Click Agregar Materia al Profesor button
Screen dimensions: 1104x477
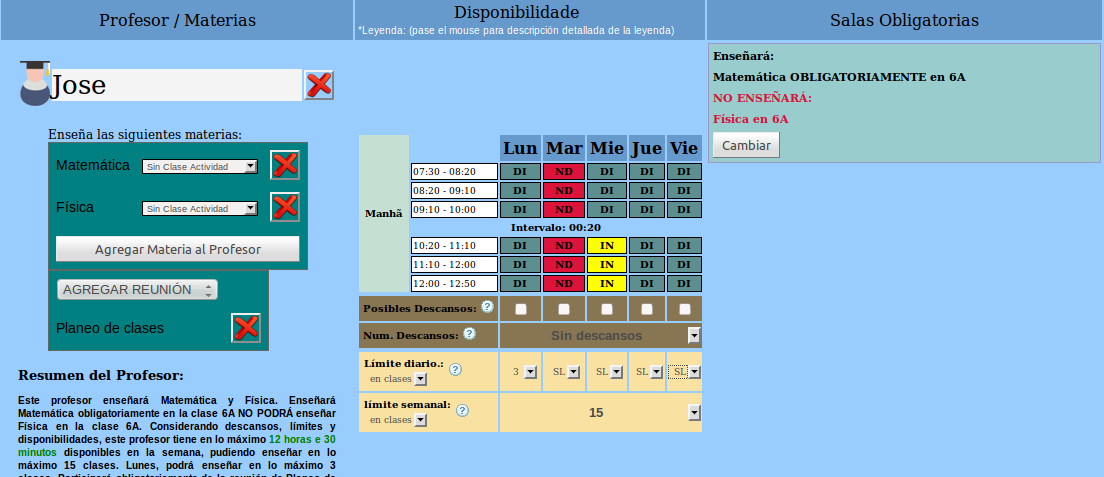coord(177,249)
